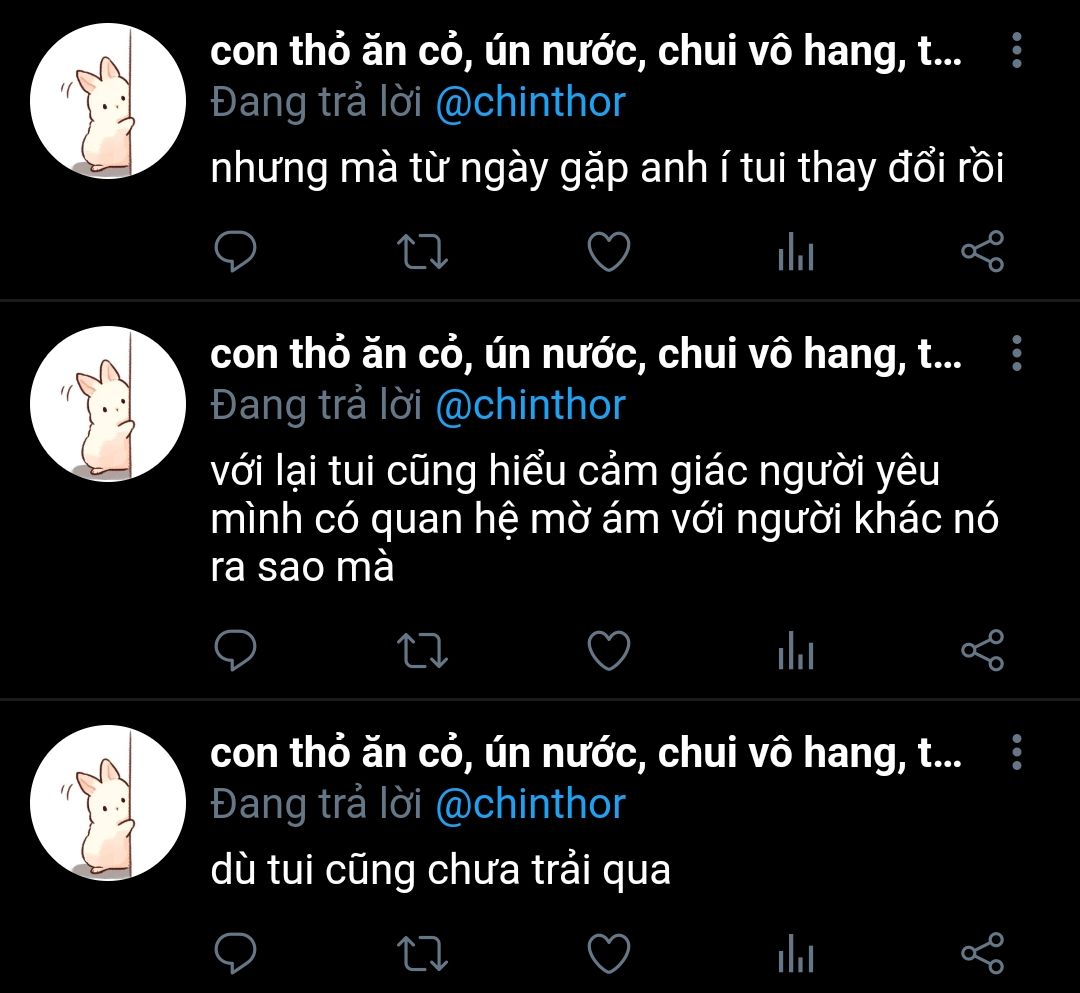Retweet the middle tweet 'với lại tui cũng hiểu'
The image size is (1080, 993).
[x=422, y=651]
